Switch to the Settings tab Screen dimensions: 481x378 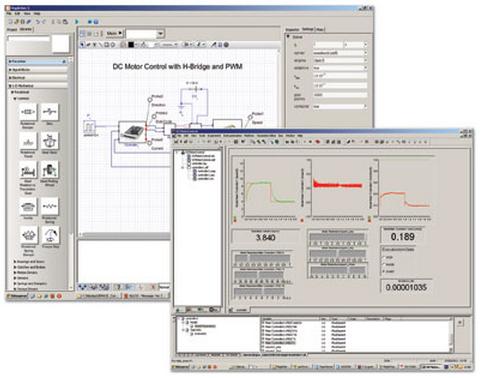tap(308, 29)
